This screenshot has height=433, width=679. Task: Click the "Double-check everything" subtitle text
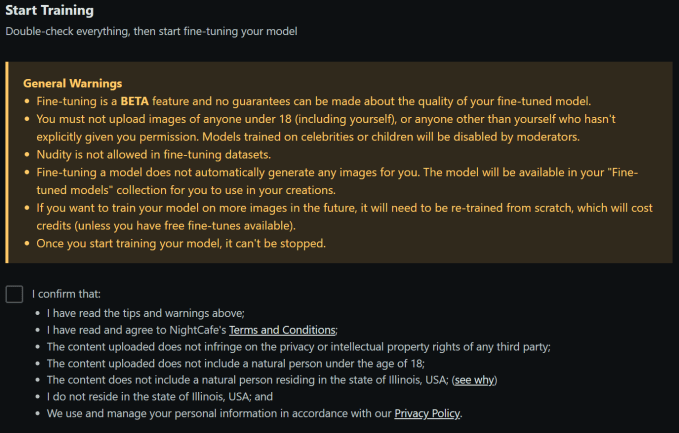click(x=151, y=31)
